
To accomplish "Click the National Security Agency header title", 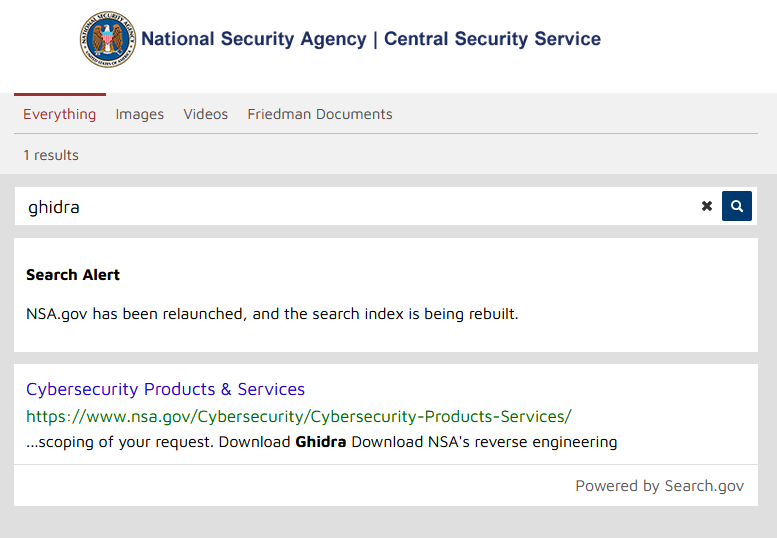I will coord(254,39).
